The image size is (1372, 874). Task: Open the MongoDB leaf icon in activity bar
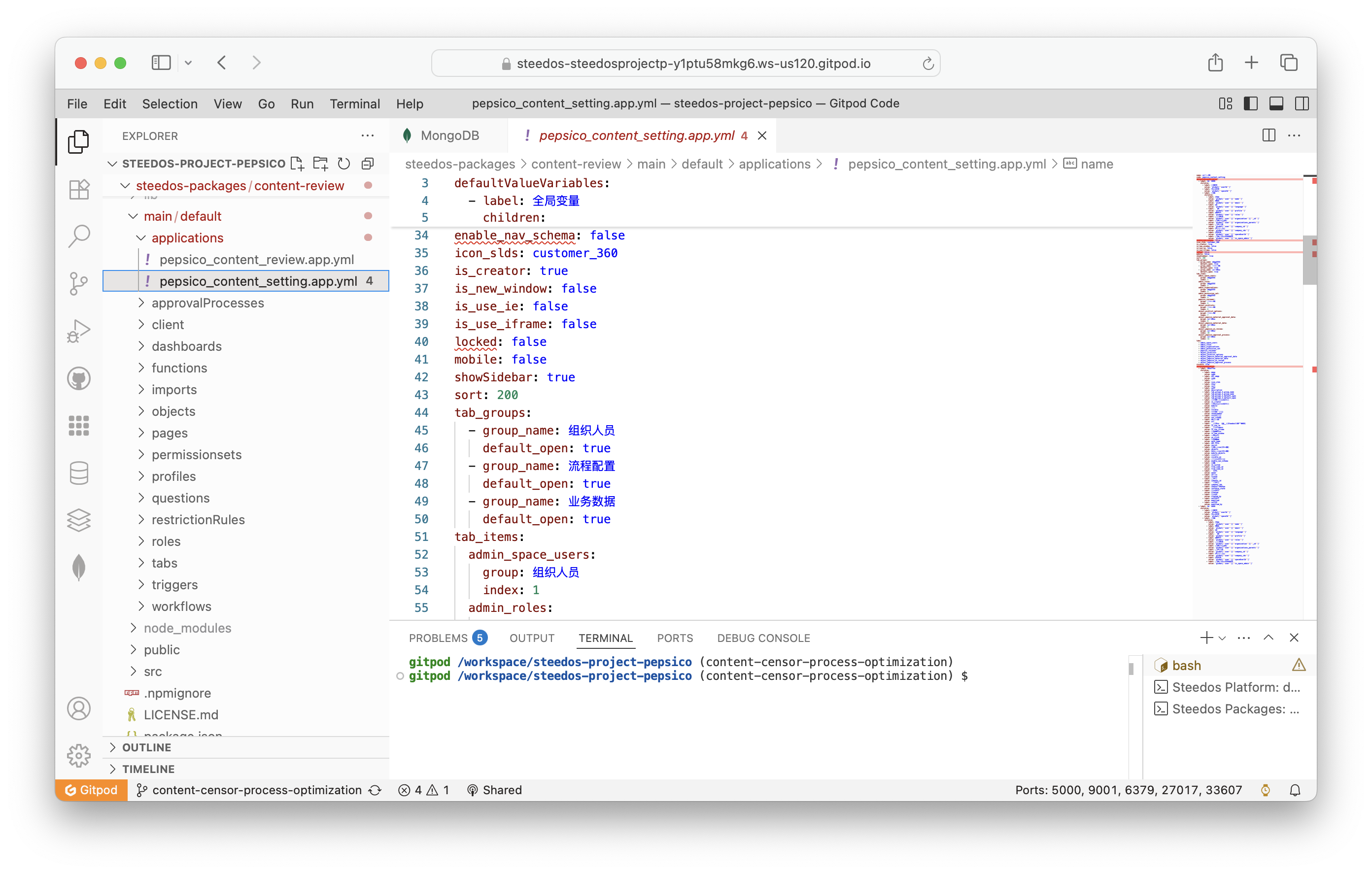pyautogui.click(x=79, y=567)
